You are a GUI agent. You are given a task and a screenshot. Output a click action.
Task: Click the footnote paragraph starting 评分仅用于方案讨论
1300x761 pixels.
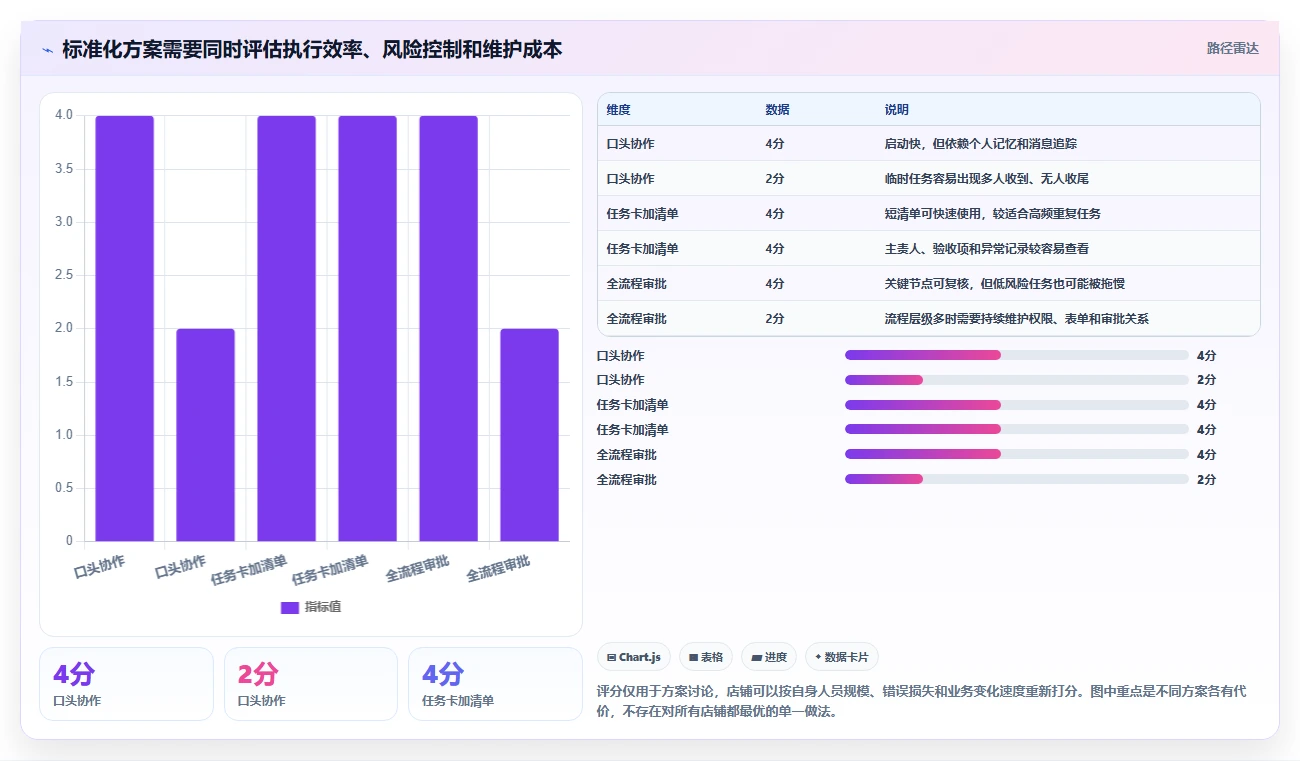pos(921,702)
